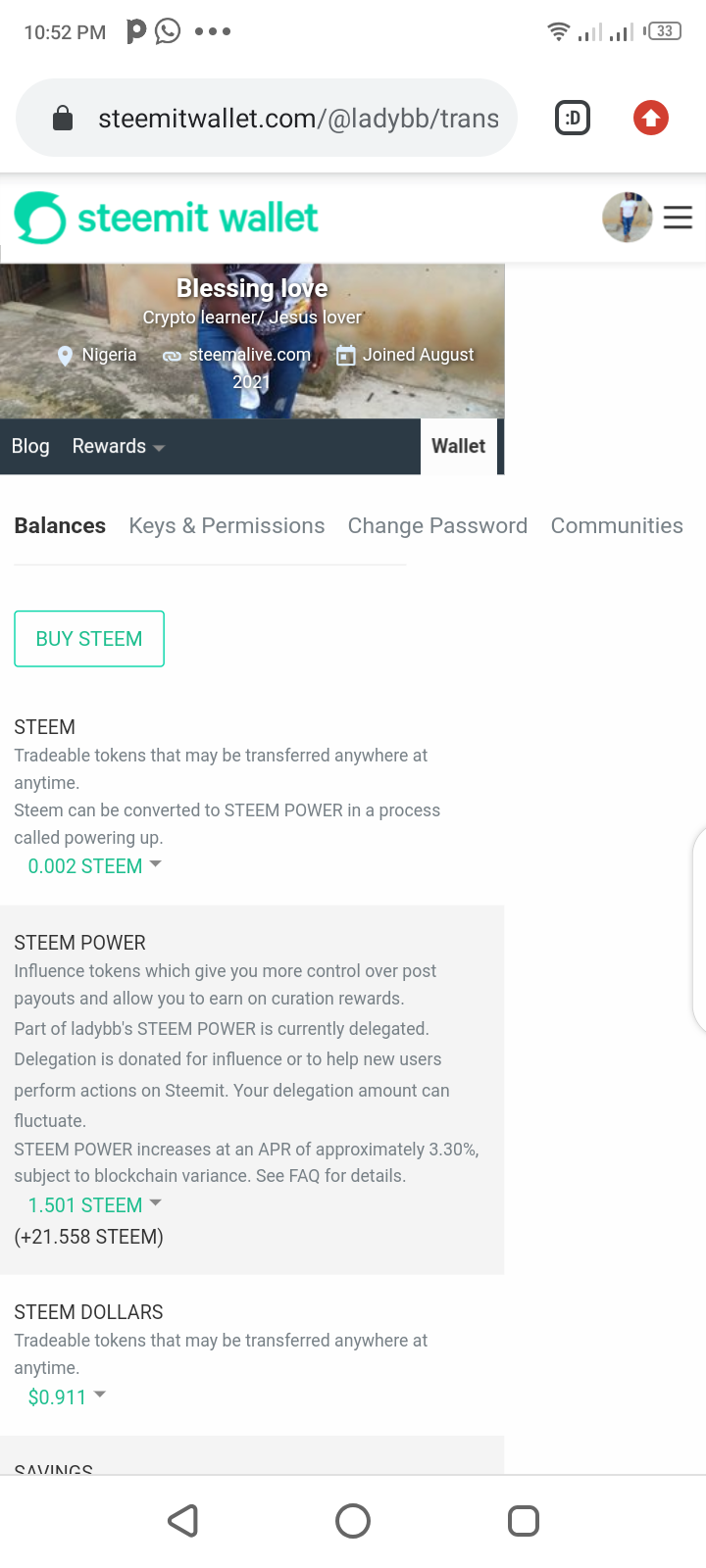The height and width of the screenshot is (1568, 706).
Task: Open the 0.002 STEEM balance dropdown
Action: [94, 866]
